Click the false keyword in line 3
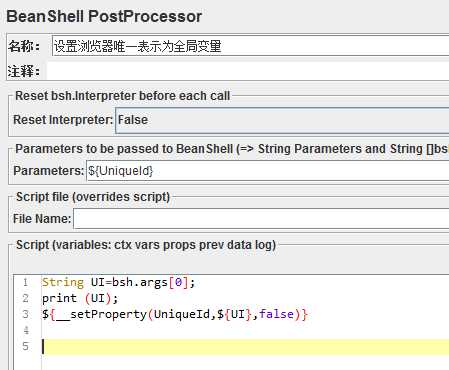The height and width of the screenshot is (370, 449). [x=276, y=314]
